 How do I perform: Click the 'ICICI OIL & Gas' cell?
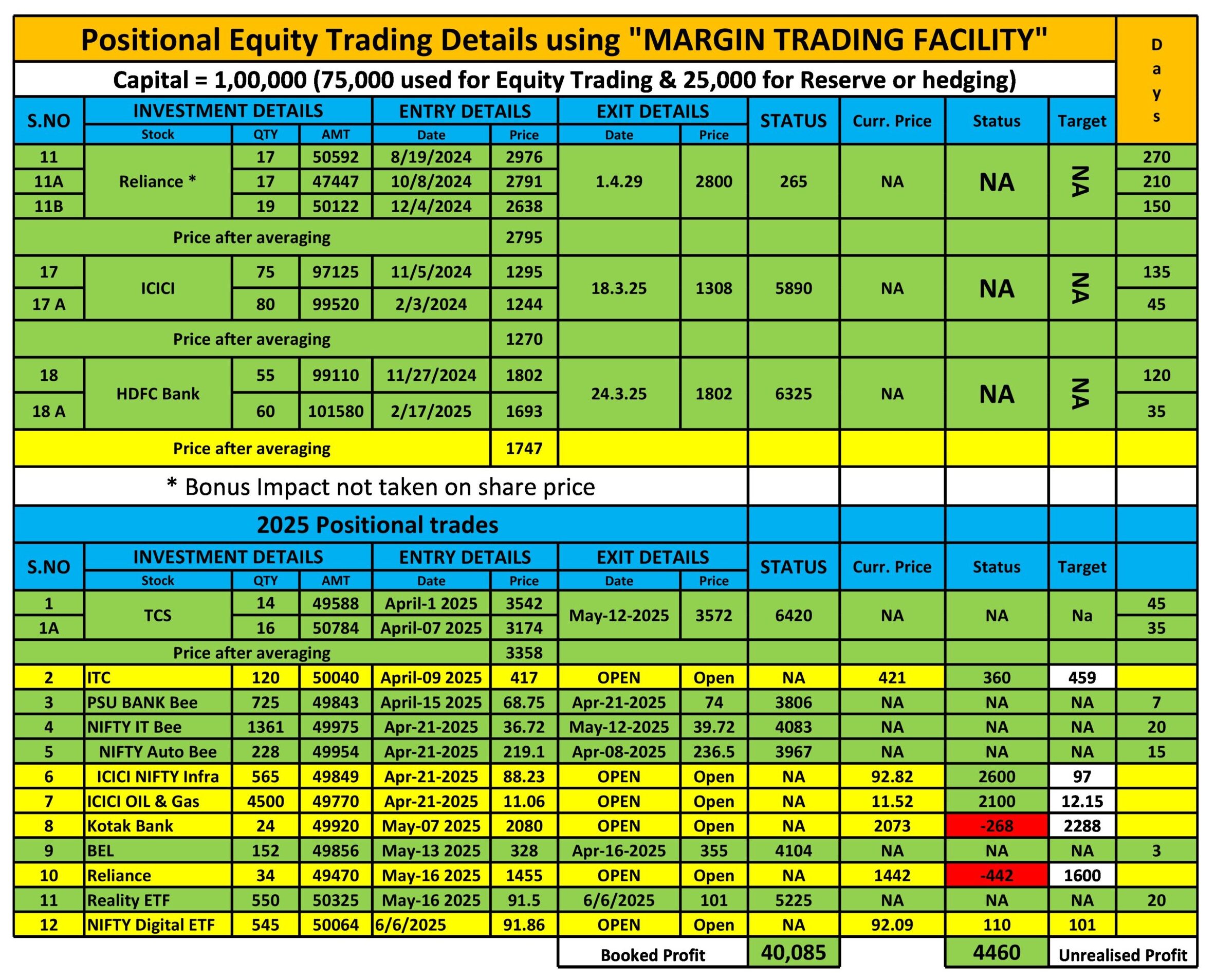(157, 802)
